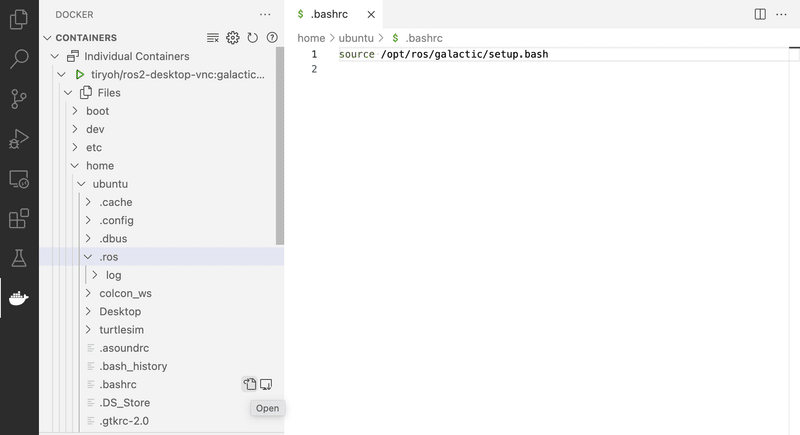Expand the colcon_ws folder
Image resolution: width=800 pixels, height=435 pixels.
(88, 293)
